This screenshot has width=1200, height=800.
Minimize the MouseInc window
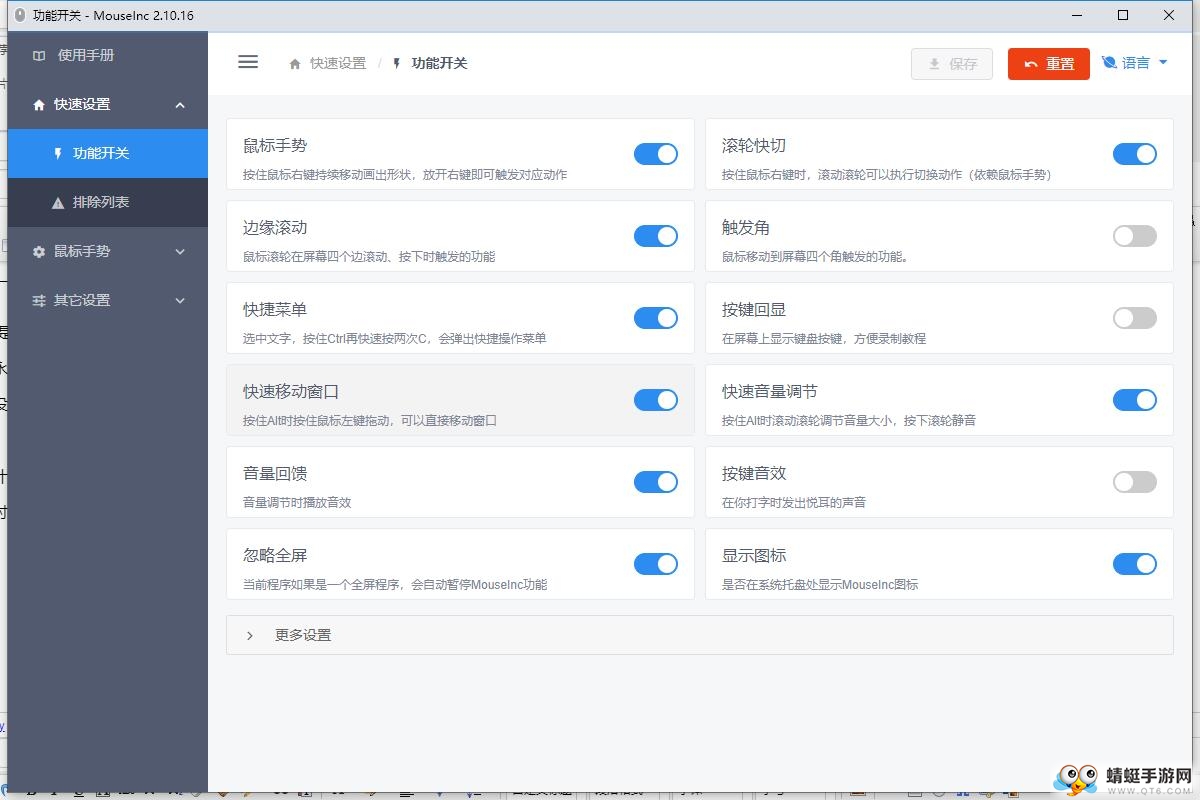tap(1077, 15)
